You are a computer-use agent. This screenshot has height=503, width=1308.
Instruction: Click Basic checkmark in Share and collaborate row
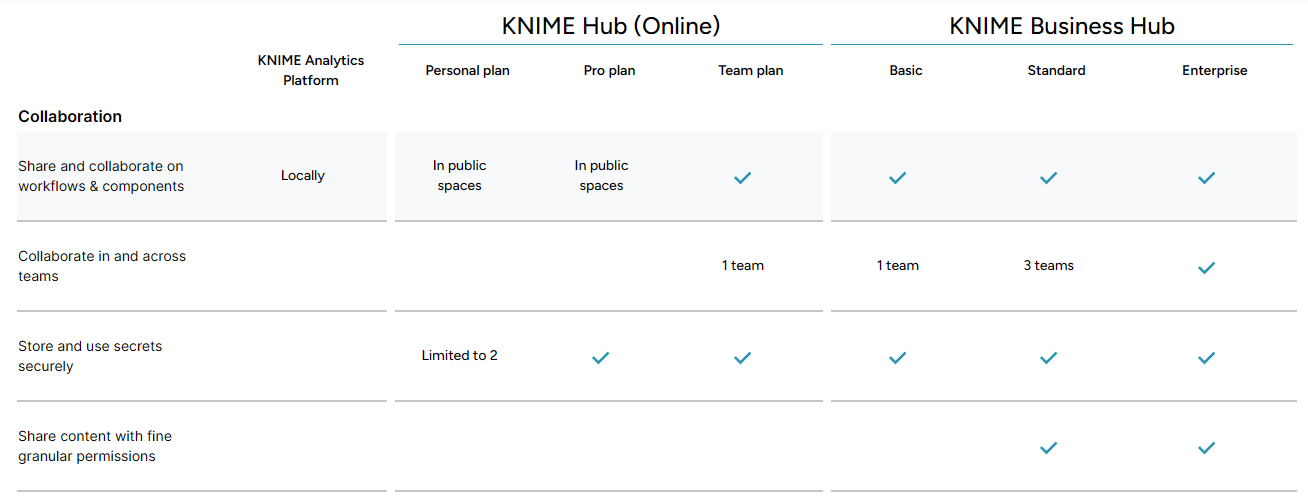coord(897,178)
